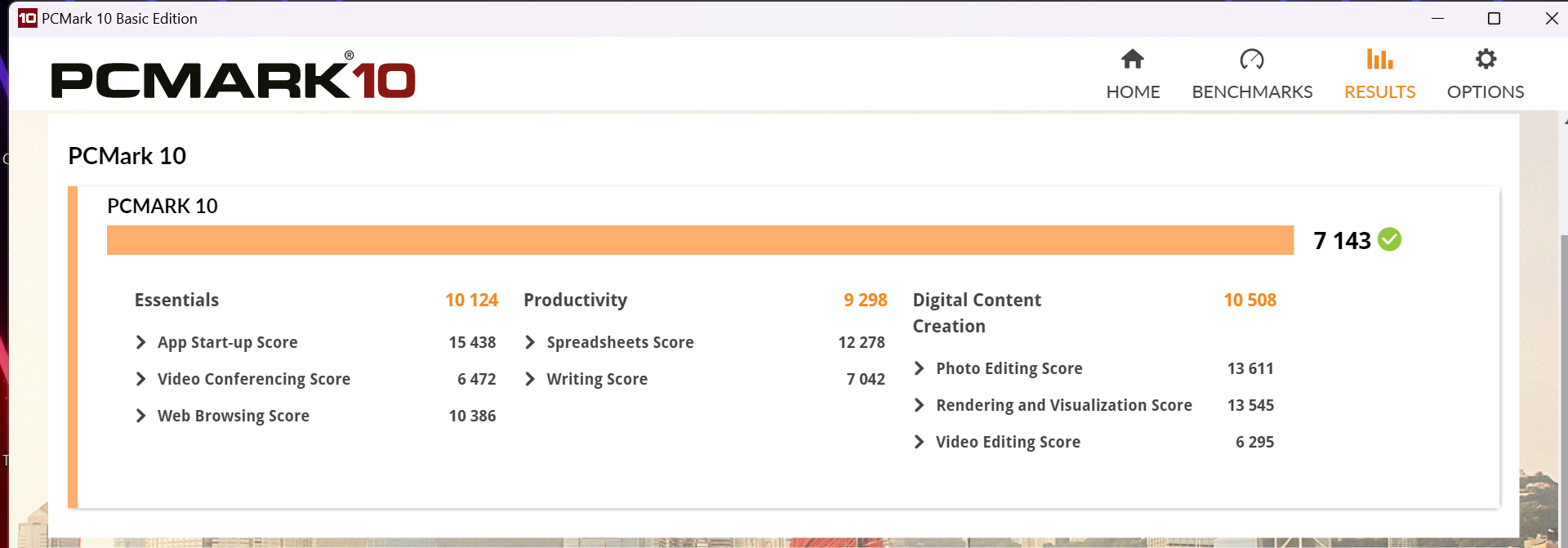The height and width of the screenshot is (548, 1568).
Task: Click the Home house icon
Action: pos(1133,59)
